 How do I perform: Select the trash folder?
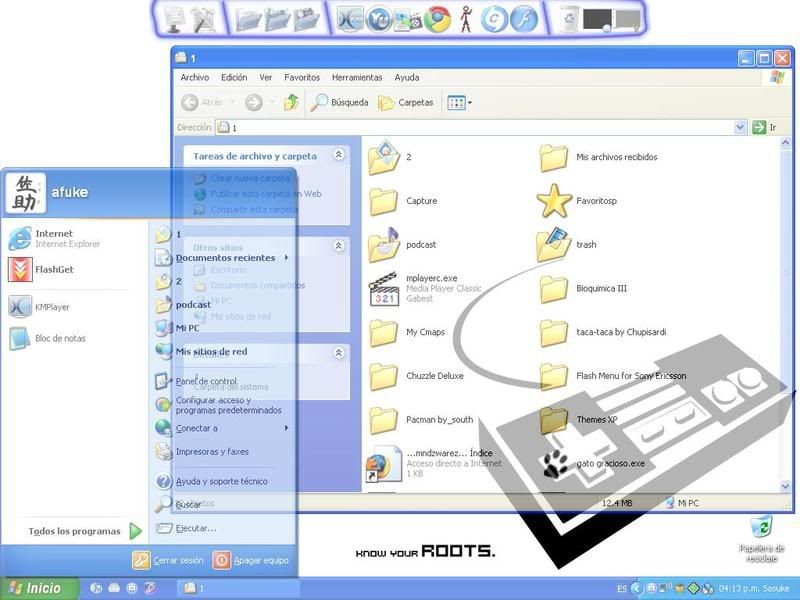pyautogui.click(x=567, y=245)
